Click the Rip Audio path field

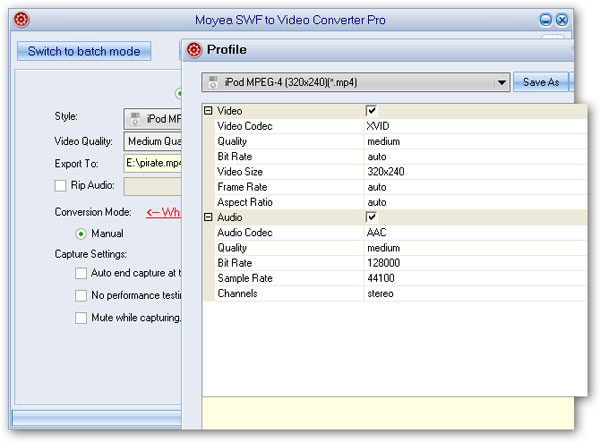pos(152,186)
